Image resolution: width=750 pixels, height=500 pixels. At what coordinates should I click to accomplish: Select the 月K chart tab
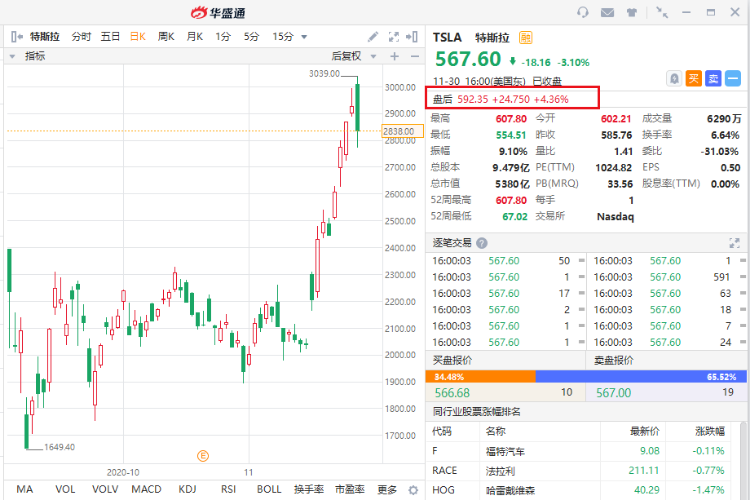coord(195,36)
